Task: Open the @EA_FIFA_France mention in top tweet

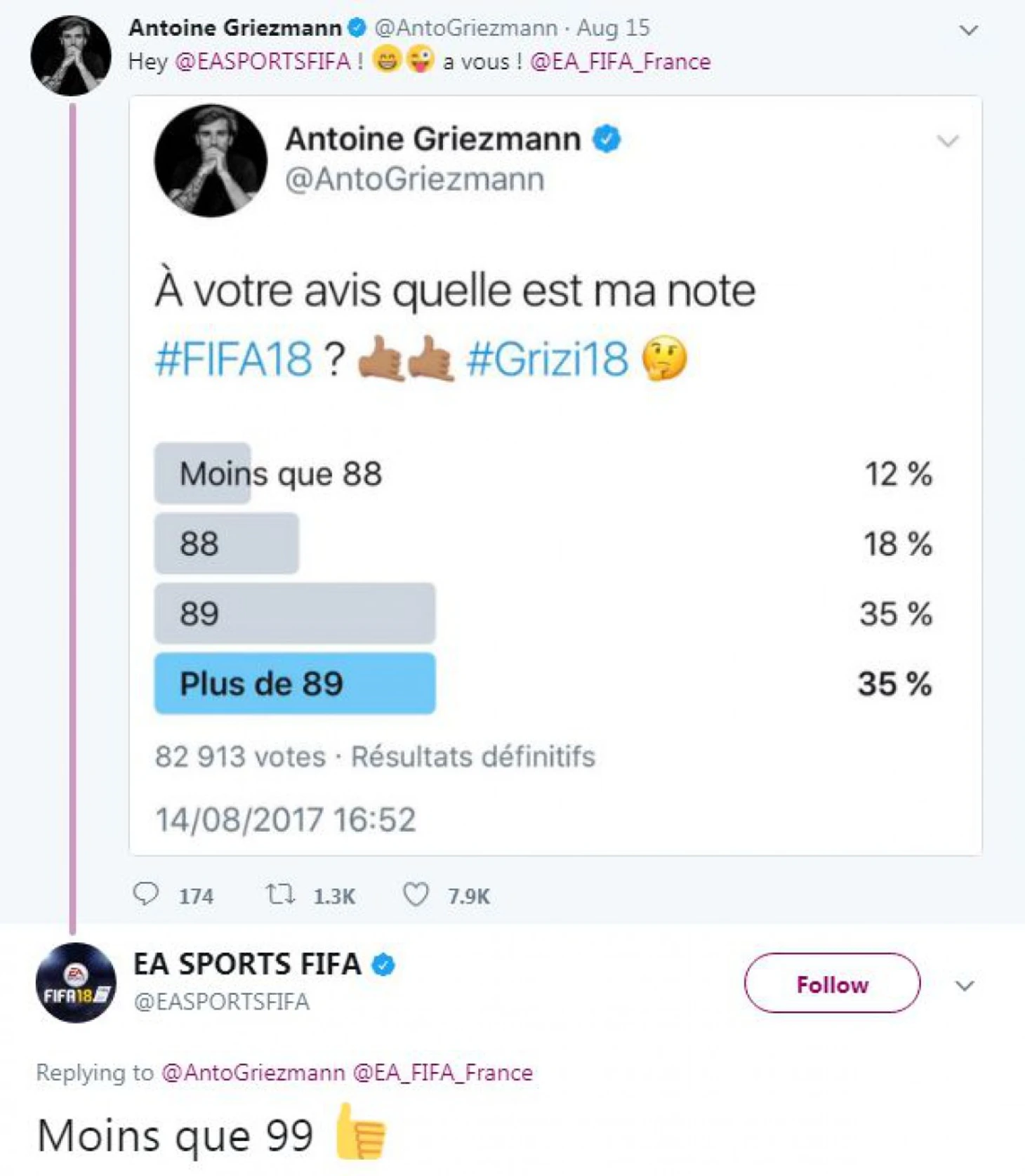Action: (x=621, y=62)
